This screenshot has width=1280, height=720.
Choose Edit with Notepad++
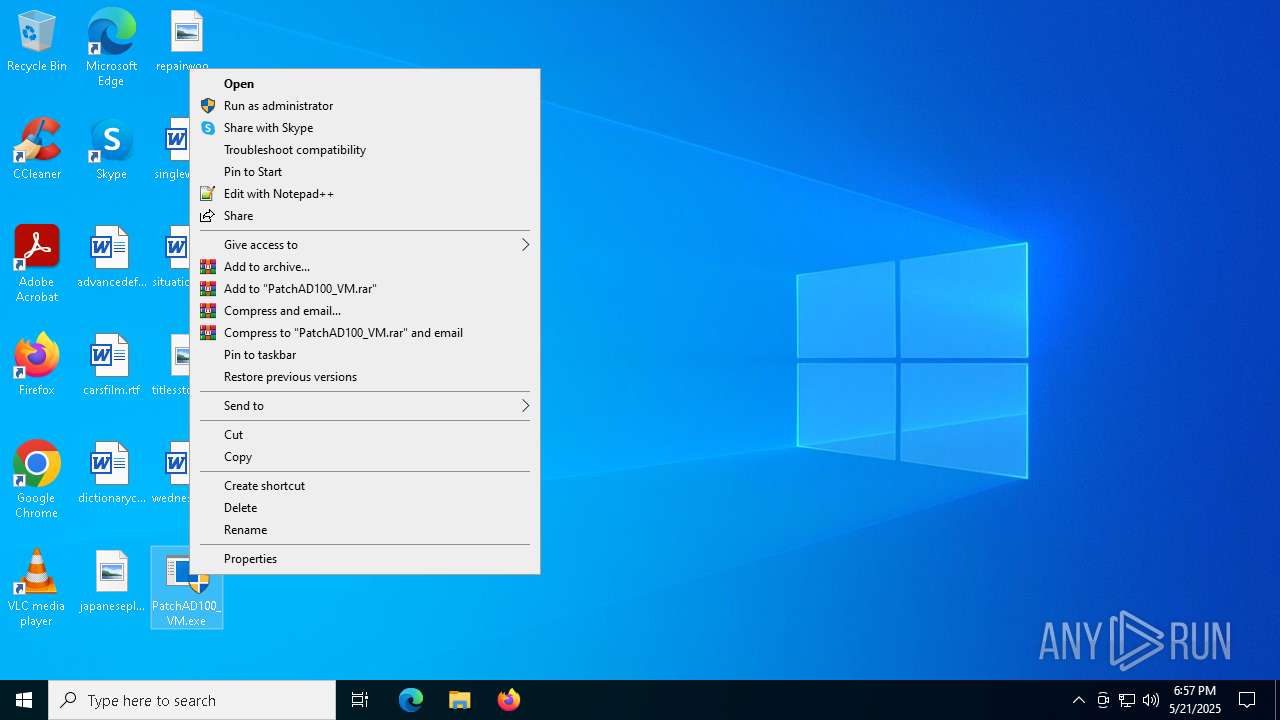(365, 194)
